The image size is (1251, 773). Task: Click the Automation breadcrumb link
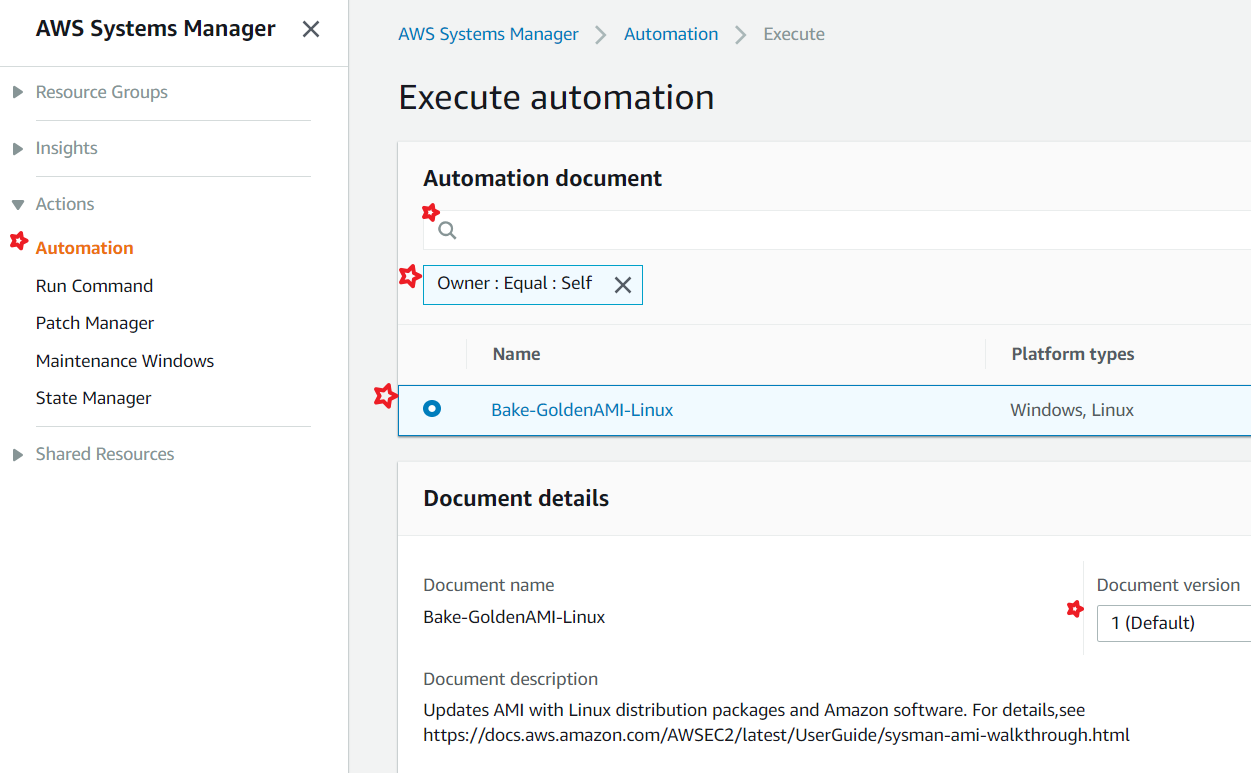coord(671,34)
